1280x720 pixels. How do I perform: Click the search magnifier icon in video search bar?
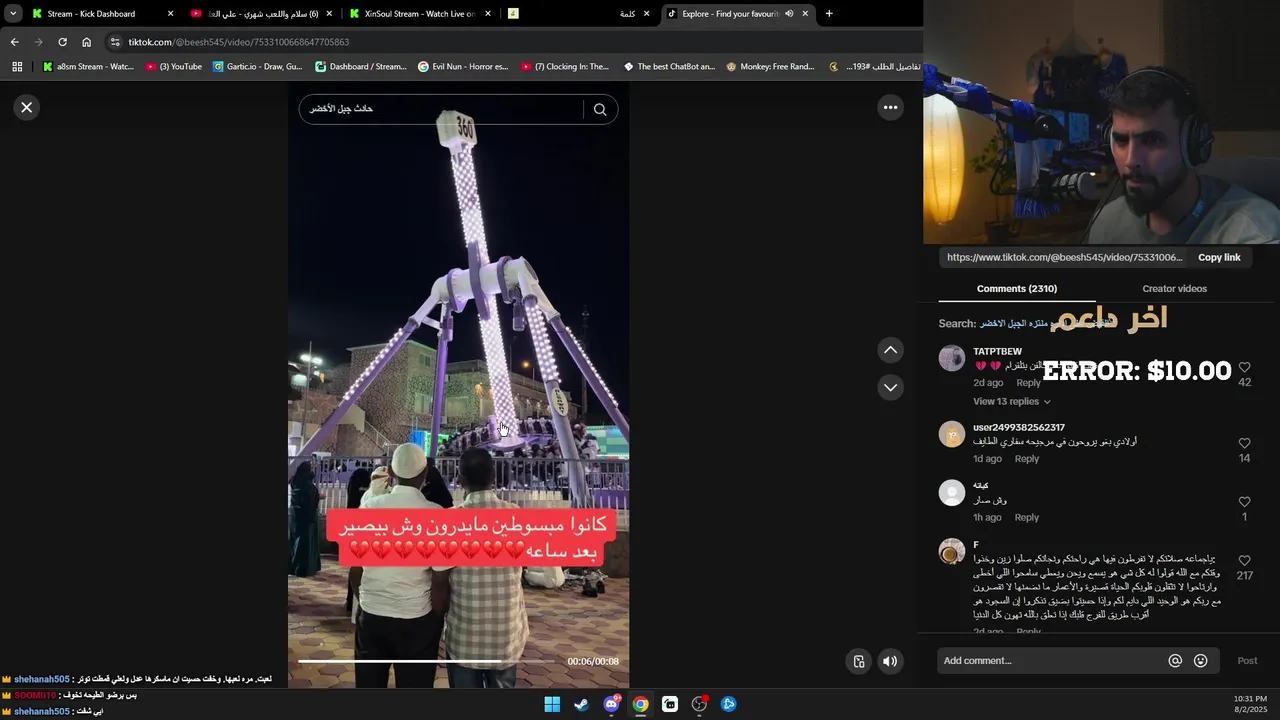click(x=600, y=109)
